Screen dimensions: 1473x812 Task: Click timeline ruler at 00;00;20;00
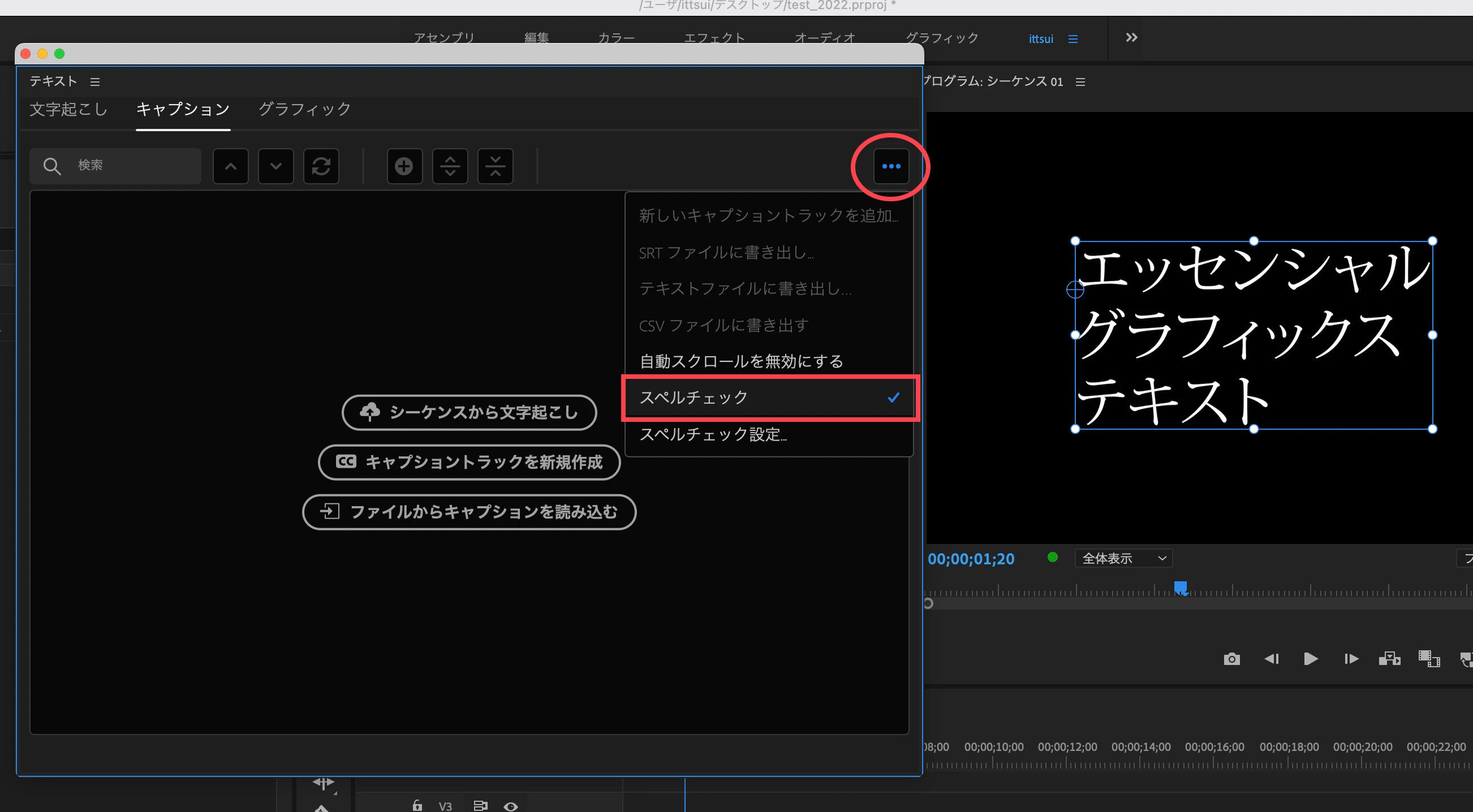coord(1363,748)
